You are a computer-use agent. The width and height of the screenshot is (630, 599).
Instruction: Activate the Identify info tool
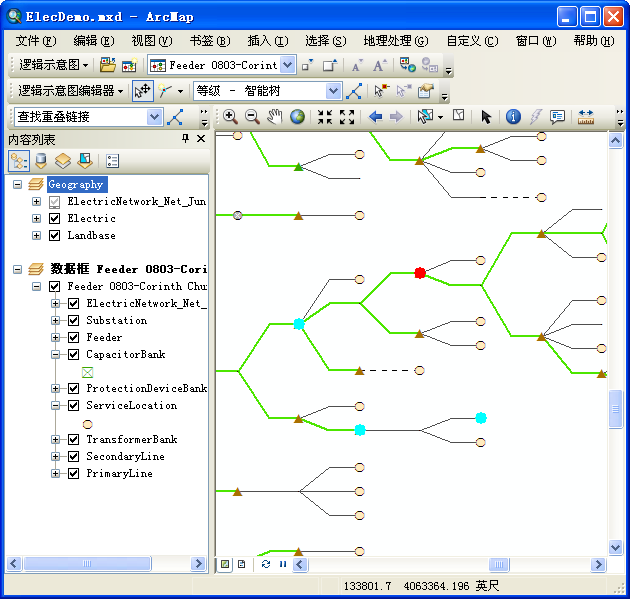pyautogui.click(x=513, y=117)
